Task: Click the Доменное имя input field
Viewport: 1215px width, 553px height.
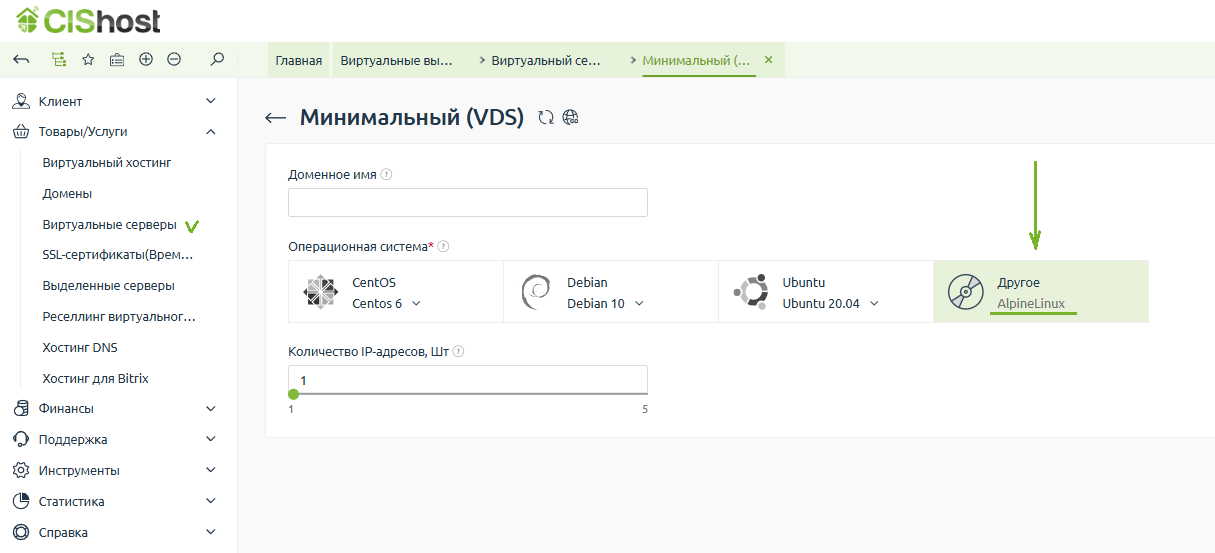Action: tap(467, 202)
